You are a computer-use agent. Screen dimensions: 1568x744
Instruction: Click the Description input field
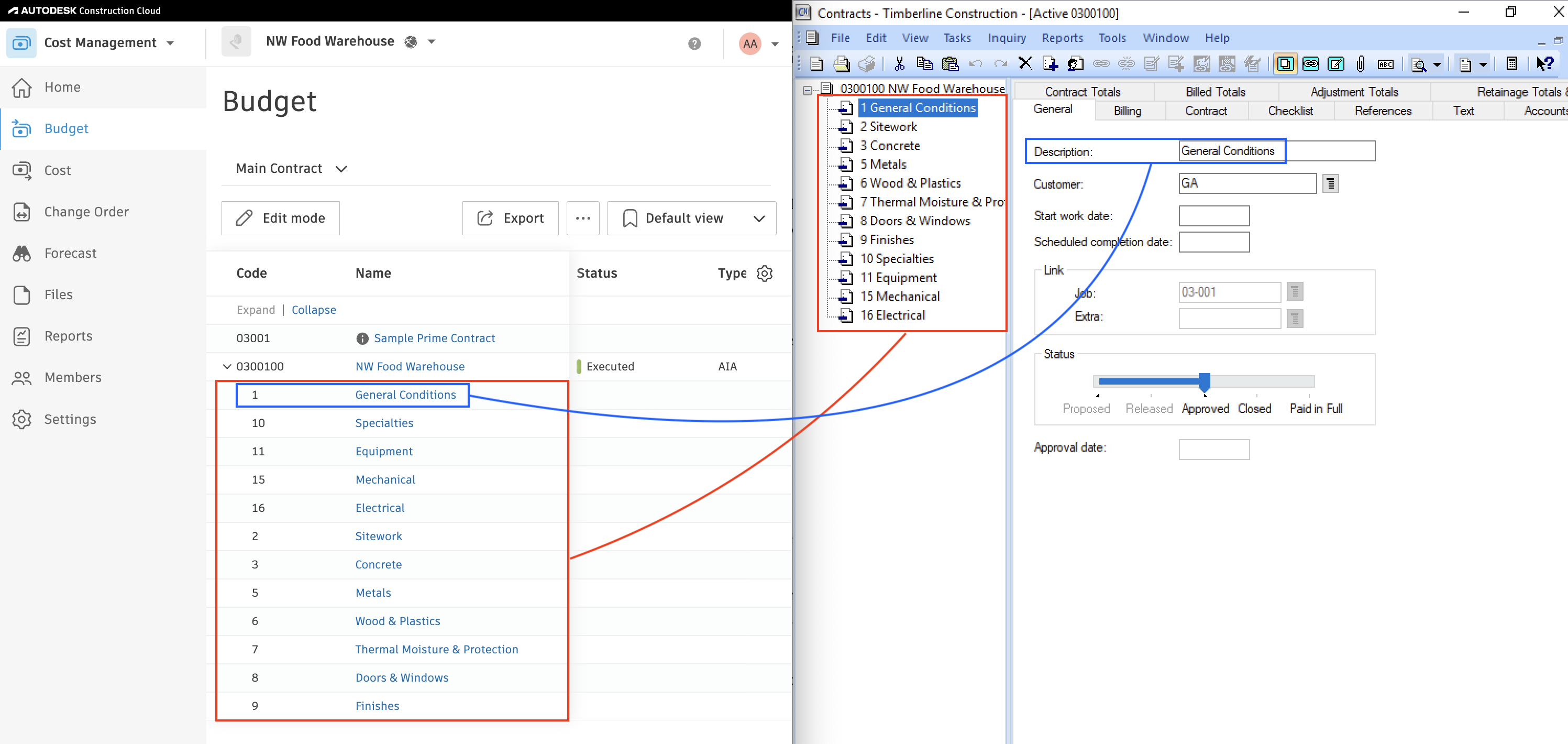1276,151
